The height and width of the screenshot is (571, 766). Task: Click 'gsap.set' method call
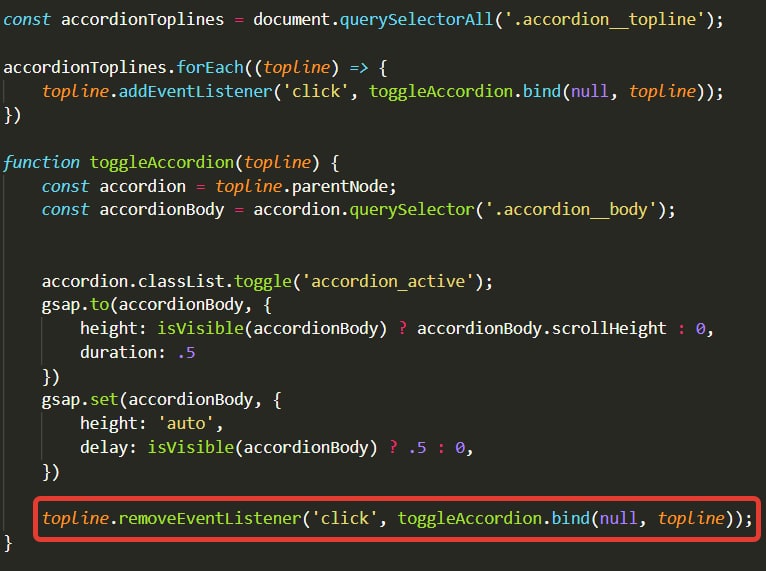tap(80, 400)
